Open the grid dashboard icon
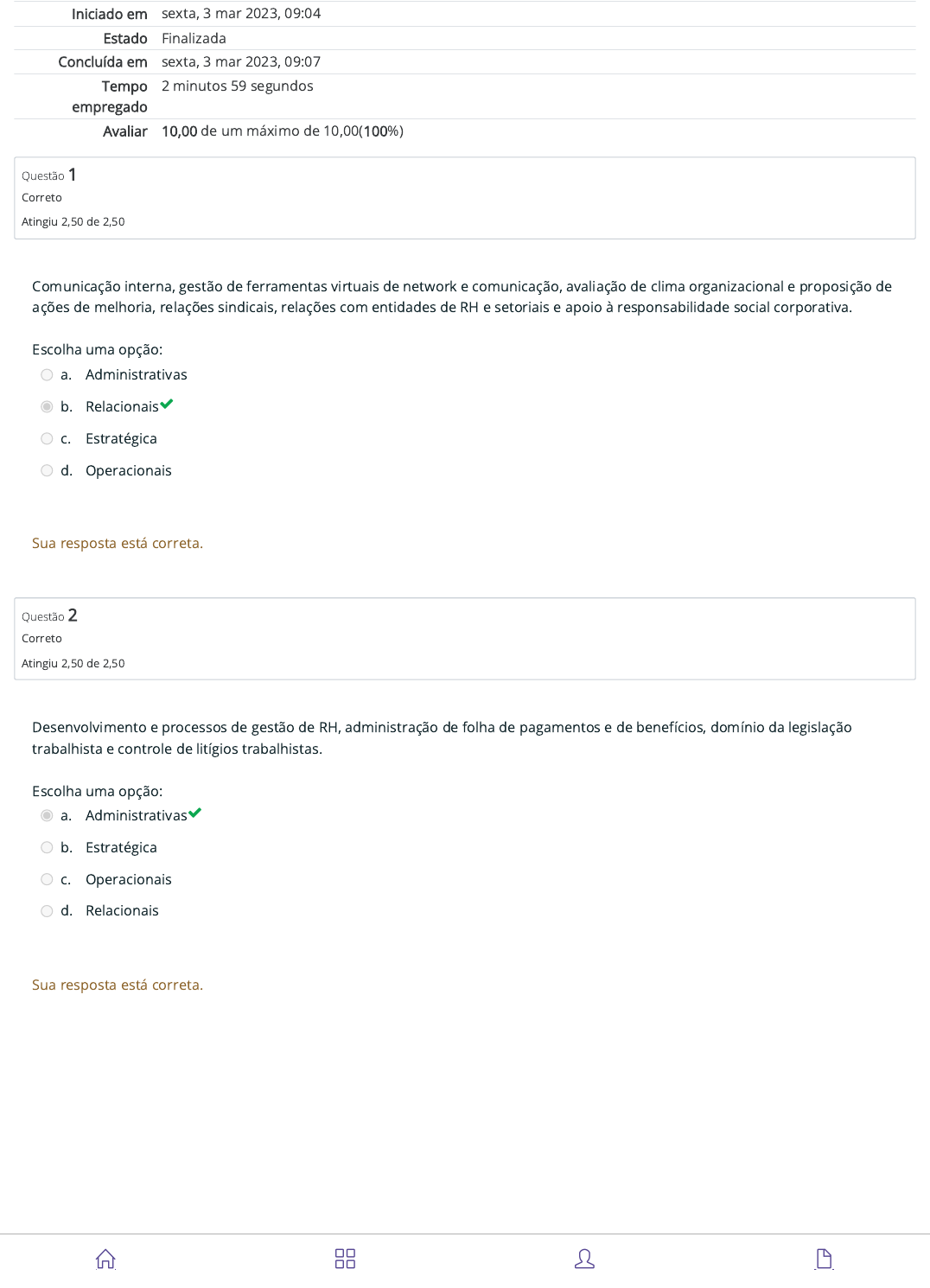 coord(345,1259)
